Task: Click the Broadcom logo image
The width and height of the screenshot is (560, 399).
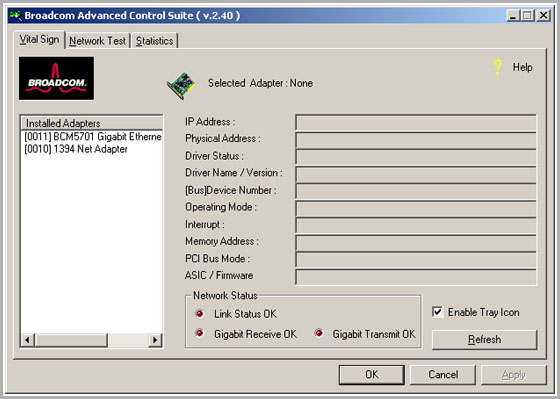Action: pyautogui.click(x=56, y=78)
